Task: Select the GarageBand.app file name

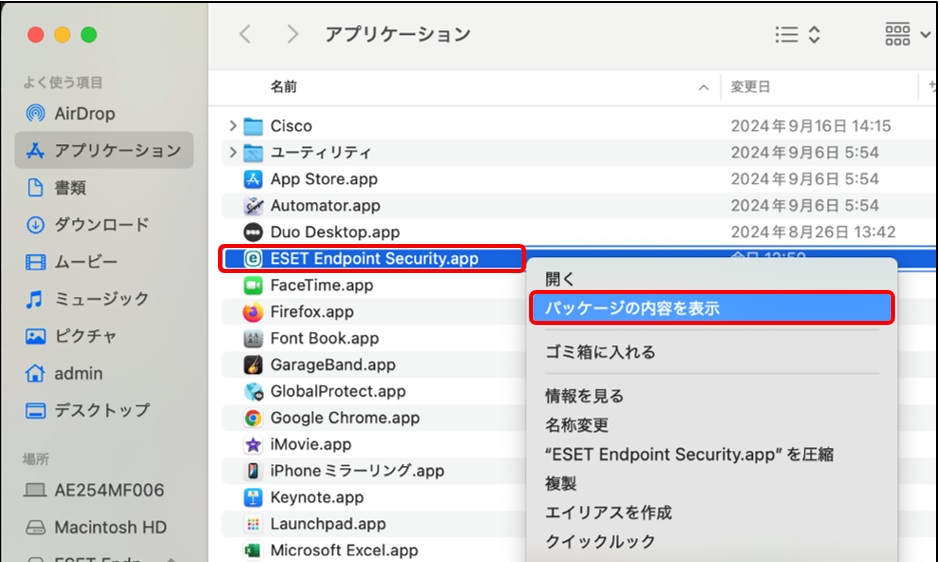Action: (333, 364)
